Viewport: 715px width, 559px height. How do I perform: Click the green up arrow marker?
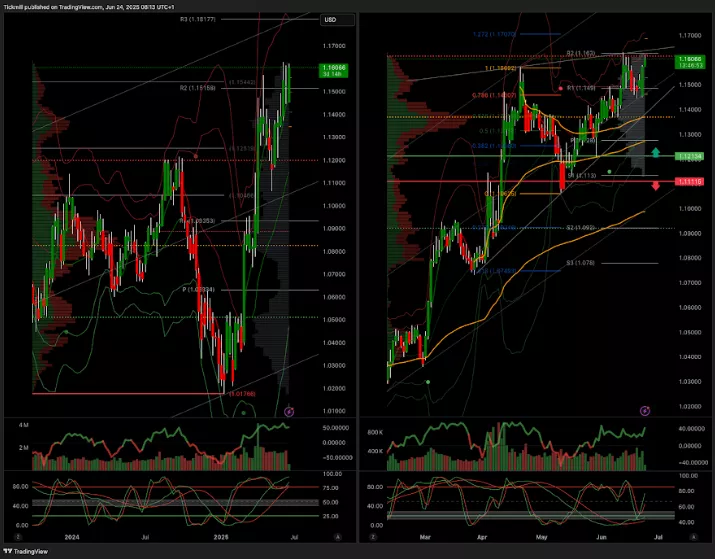(655, 153)
